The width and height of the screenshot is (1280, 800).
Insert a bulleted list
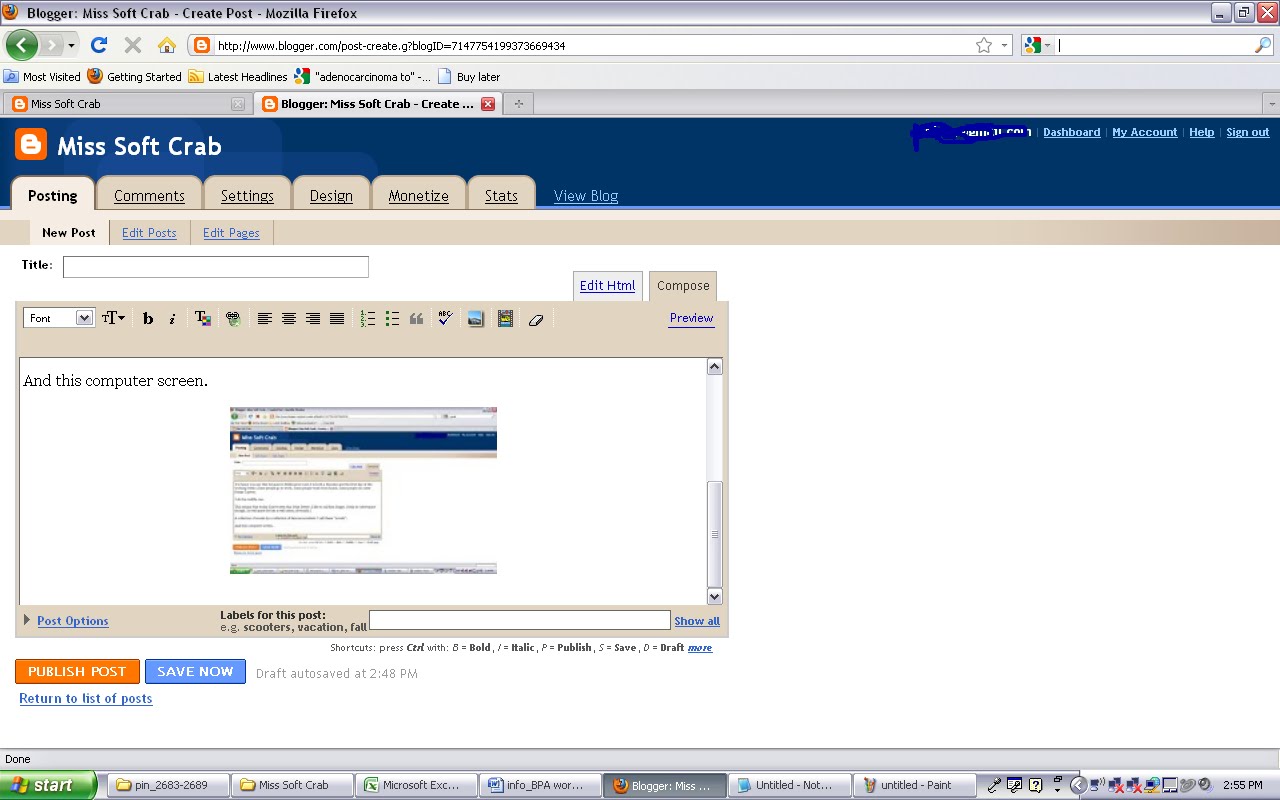392,319
